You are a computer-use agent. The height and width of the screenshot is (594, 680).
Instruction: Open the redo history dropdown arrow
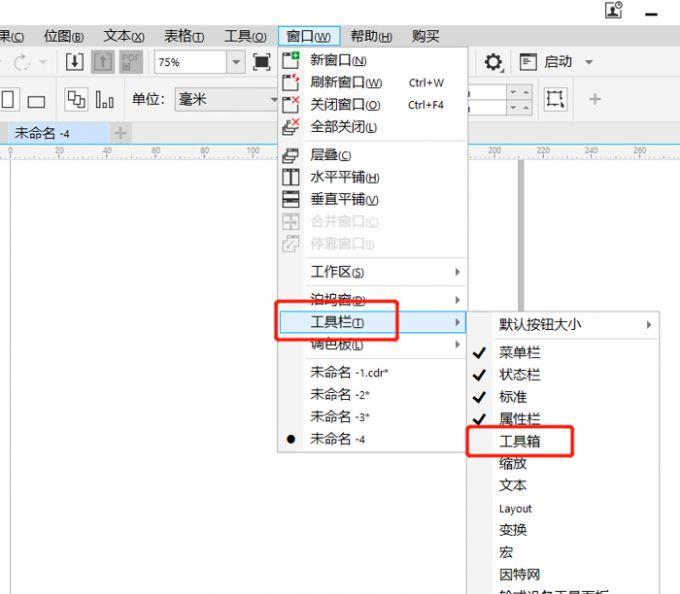(43, 62)
